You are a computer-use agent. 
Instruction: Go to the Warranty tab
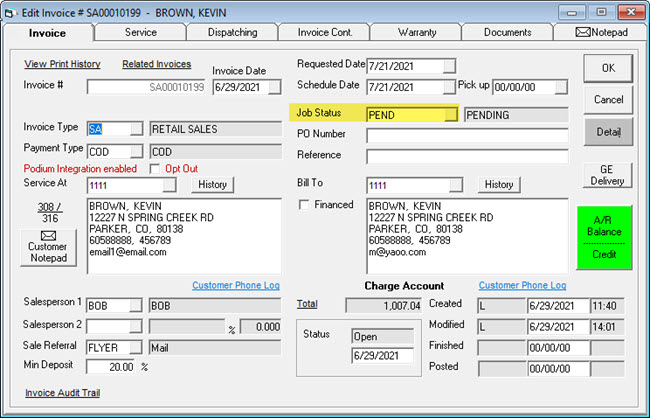(x=417, y=32)
